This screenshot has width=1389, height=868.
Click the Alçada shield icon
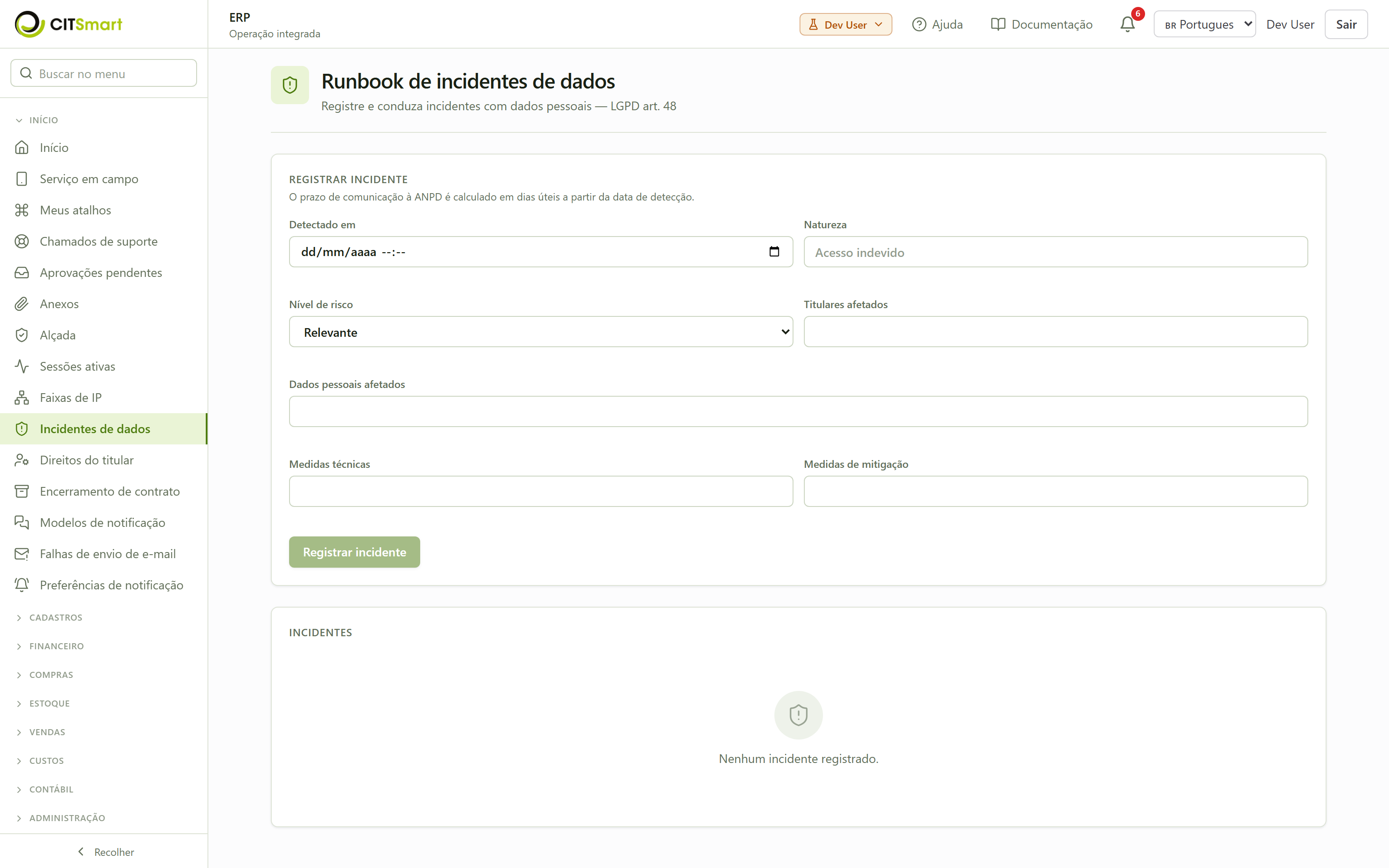pos(22,335)
